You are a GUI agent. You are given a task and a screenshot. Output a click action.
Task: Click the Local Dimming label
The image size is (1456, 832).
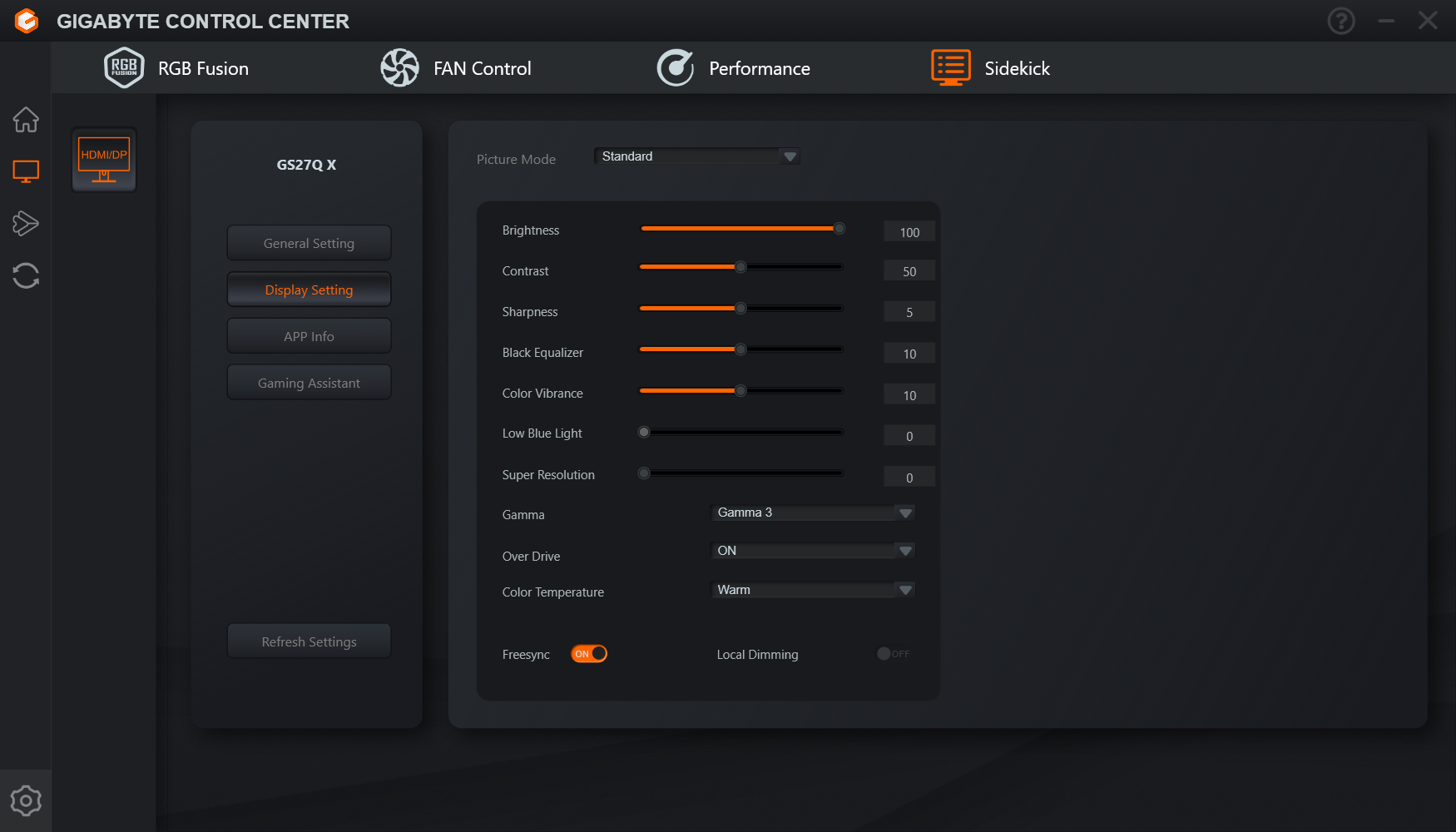click(757, 655)
